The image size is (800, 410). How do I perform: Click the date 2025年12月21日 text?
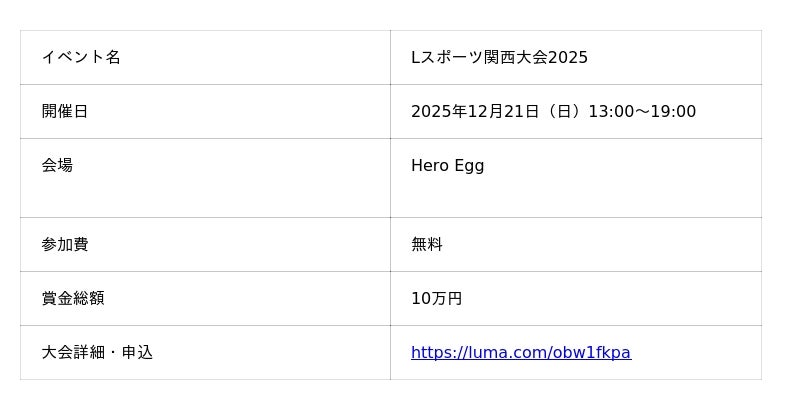tap(475, 112)
